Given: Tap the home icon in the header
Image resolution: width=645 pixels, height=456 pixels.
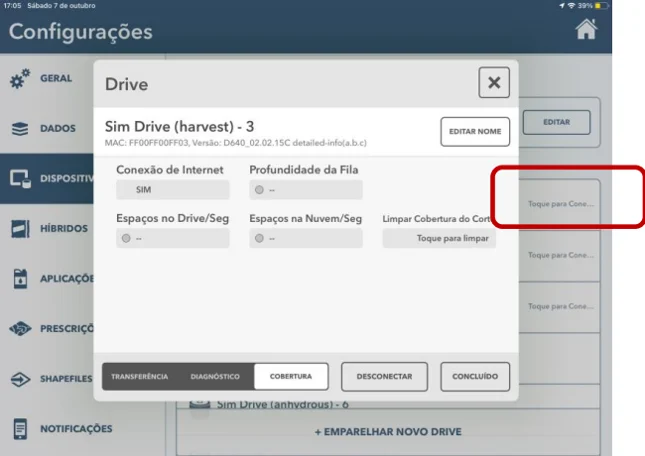Looking at the screenshot, I should tap(587, 30).
